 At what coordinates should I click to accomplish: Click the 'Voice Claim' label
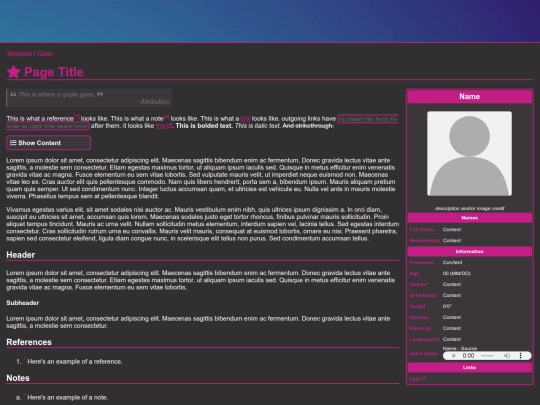click(x=424, y=354)
